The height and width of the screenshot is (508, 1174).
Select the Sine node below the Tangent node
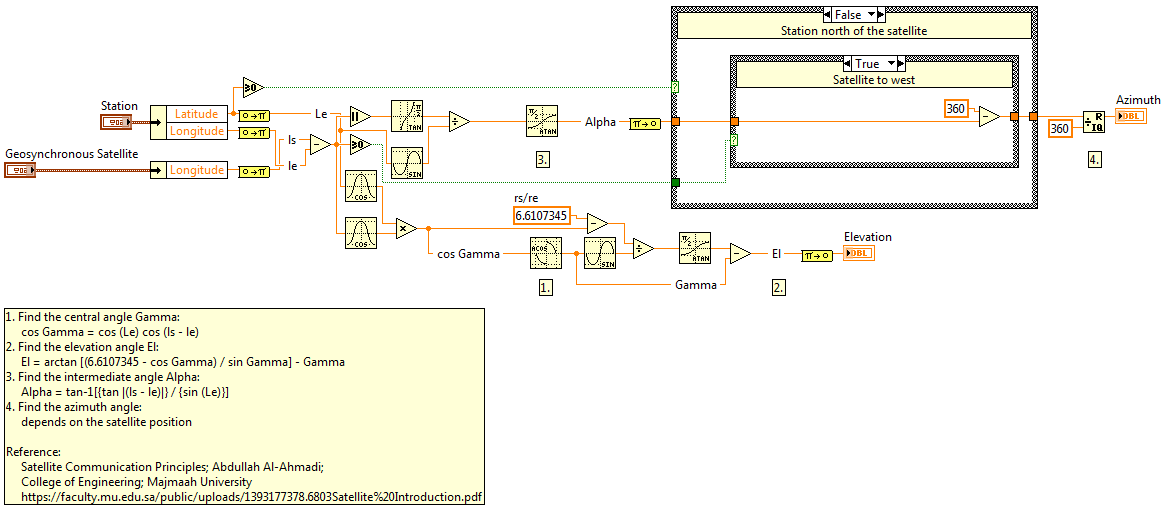[x=407, y=163]
